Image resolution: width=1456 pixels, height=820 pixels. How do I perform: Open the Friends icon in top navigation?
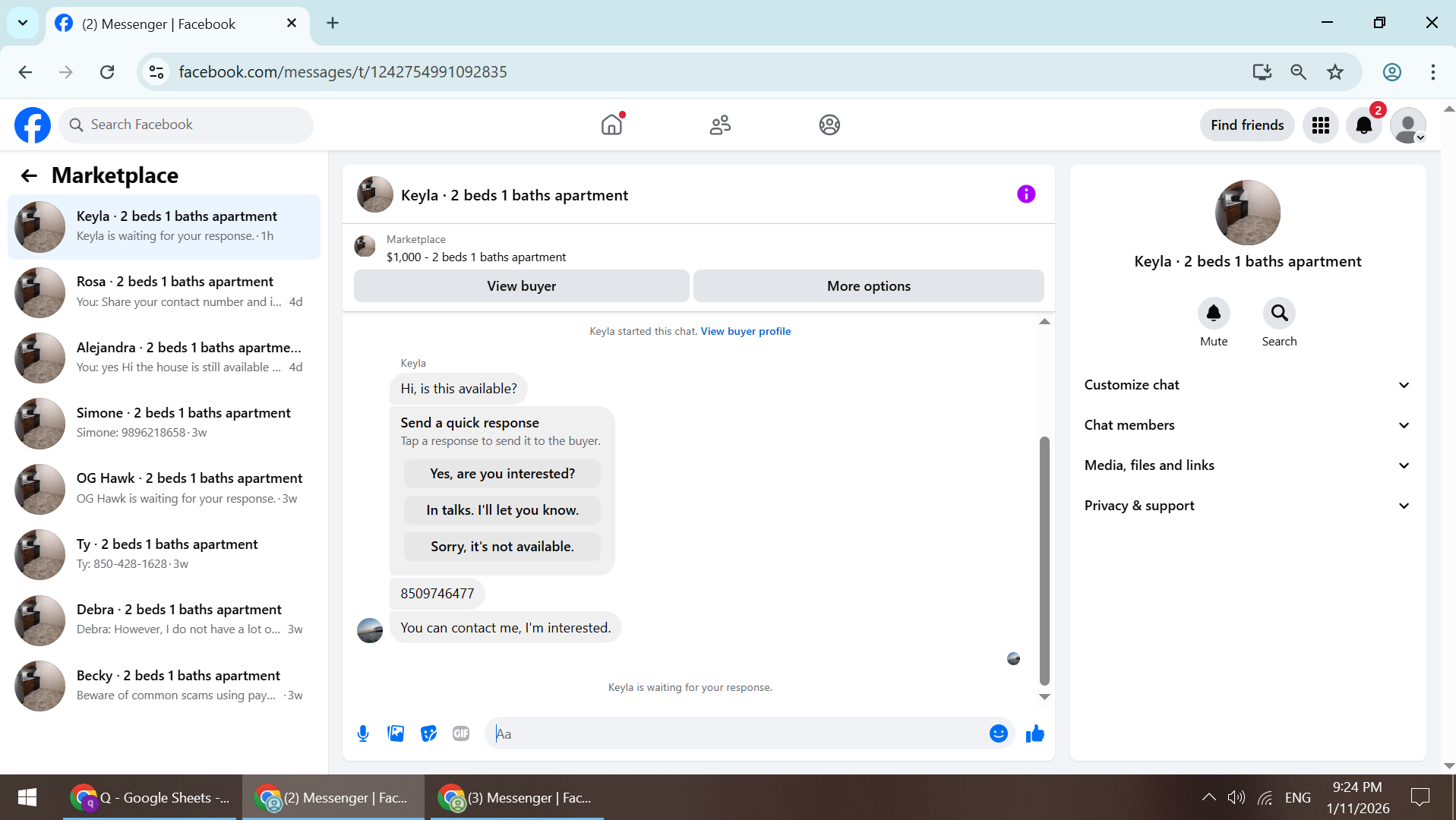pos(720,125)
